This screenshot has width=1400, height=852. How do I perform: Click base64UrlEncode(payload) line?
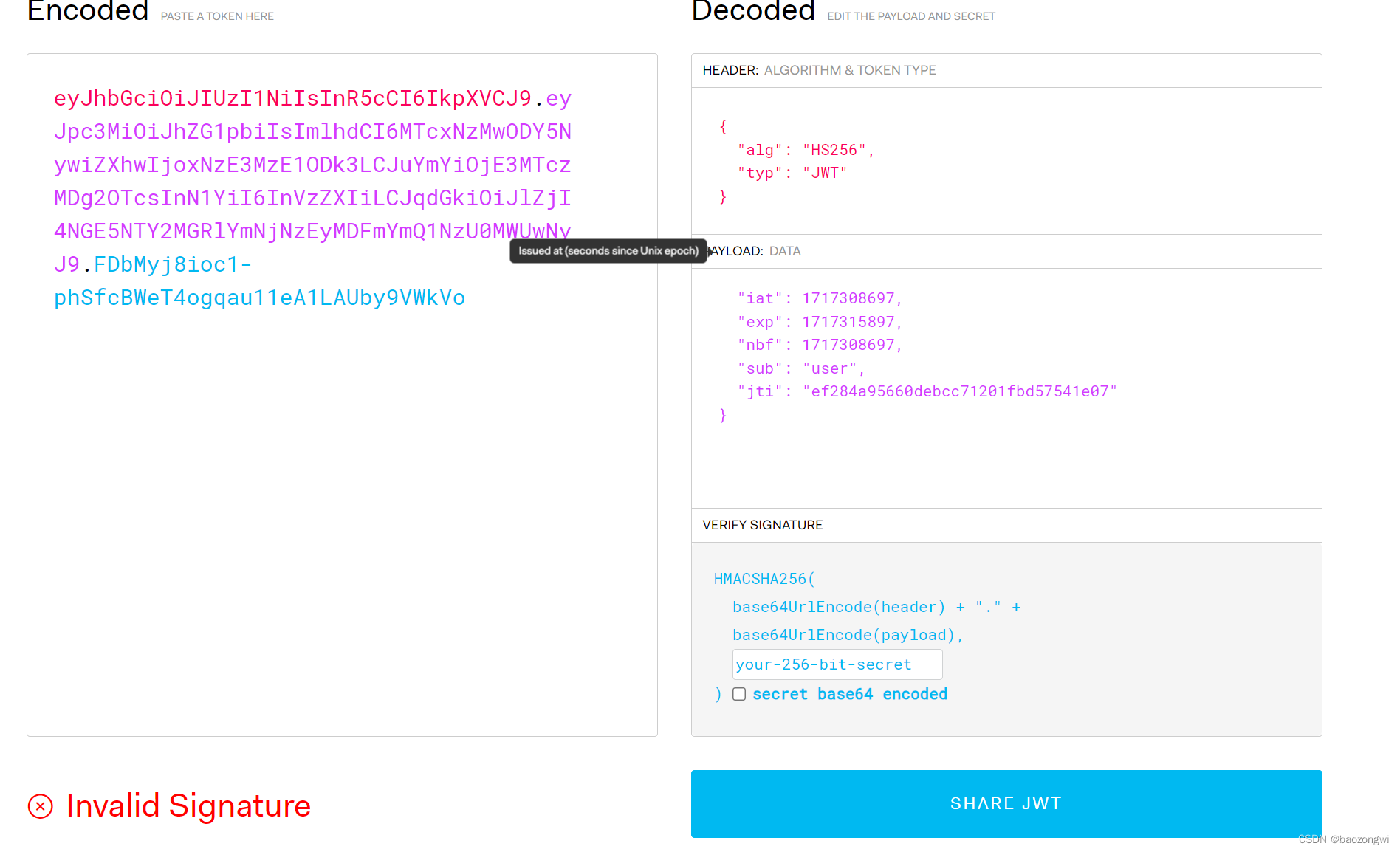tap(848, 635)
